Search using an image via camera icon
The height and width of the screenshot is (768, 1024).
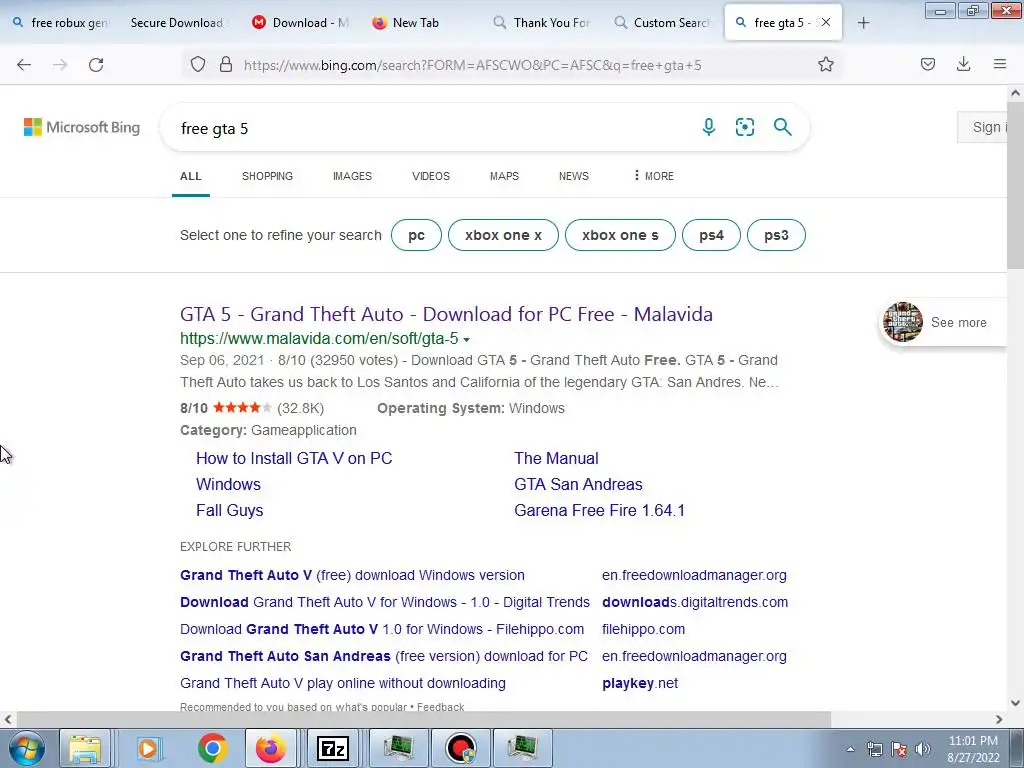(744, 127)
